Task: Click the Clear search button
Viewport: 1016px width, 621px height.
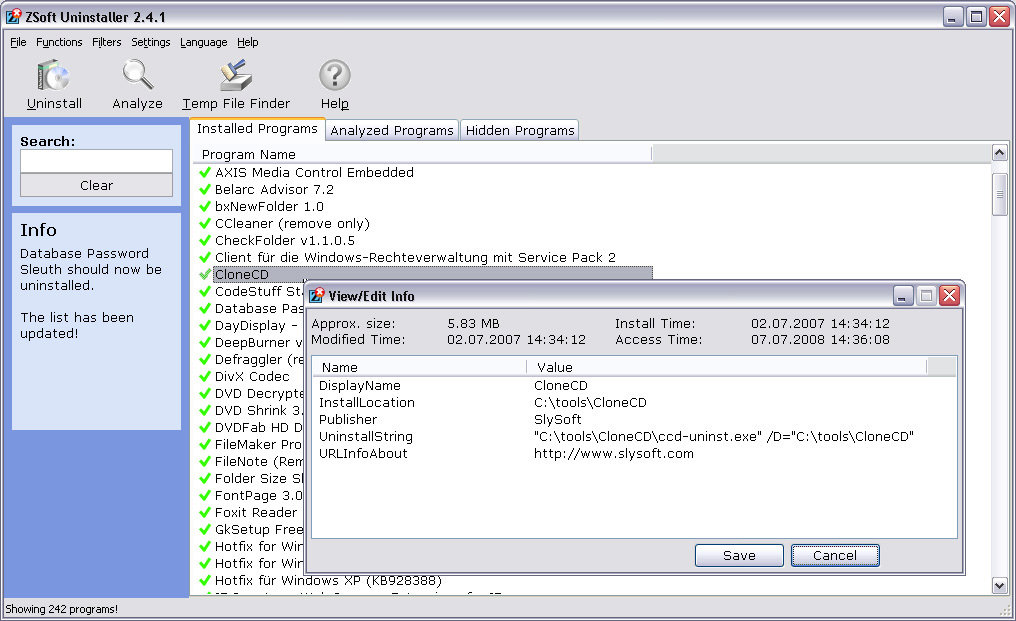Action: point(97,185)
